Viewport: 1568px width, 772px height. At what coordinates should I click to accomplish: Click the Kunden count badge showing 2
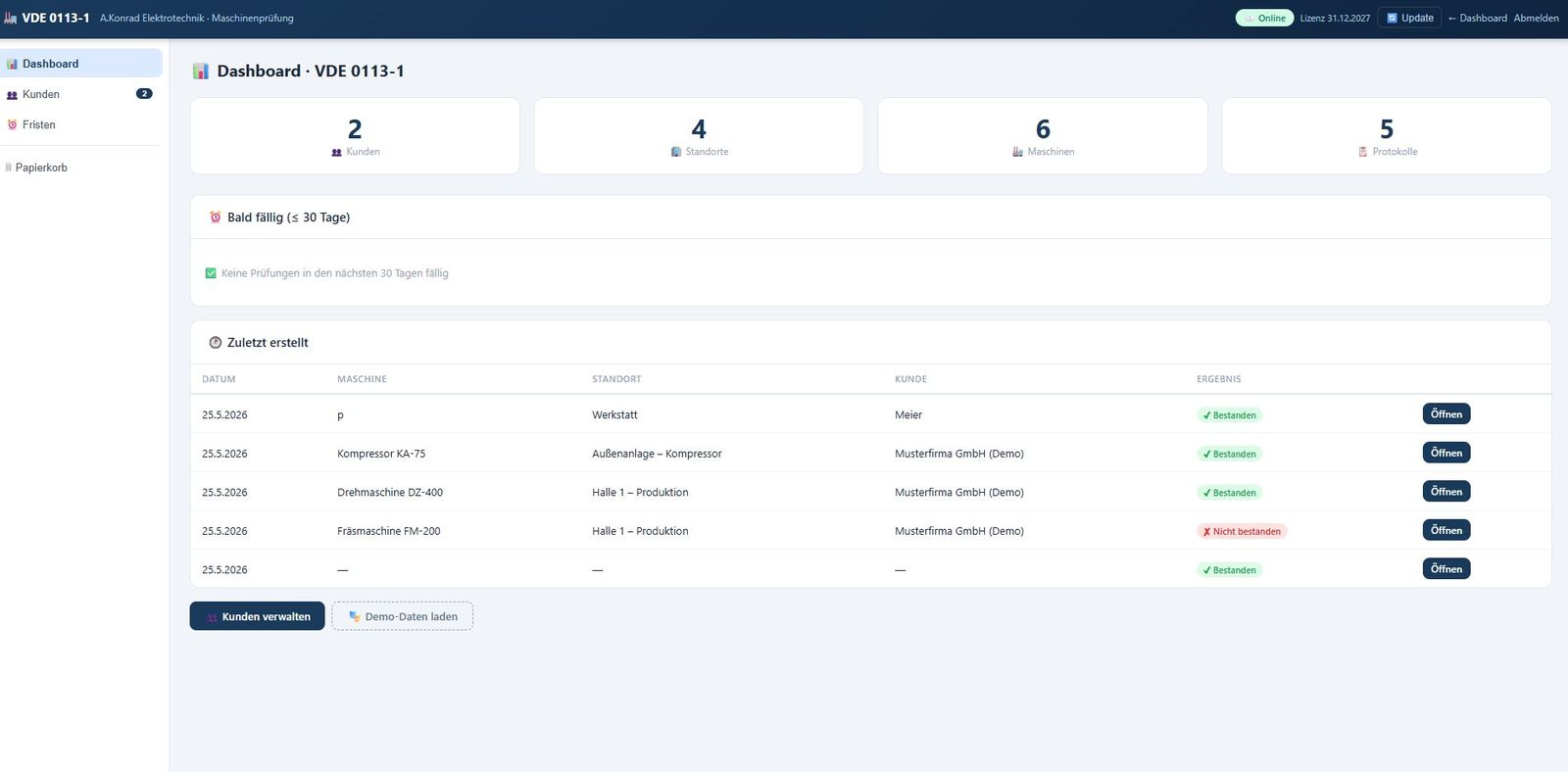click(x=144, y=94)
